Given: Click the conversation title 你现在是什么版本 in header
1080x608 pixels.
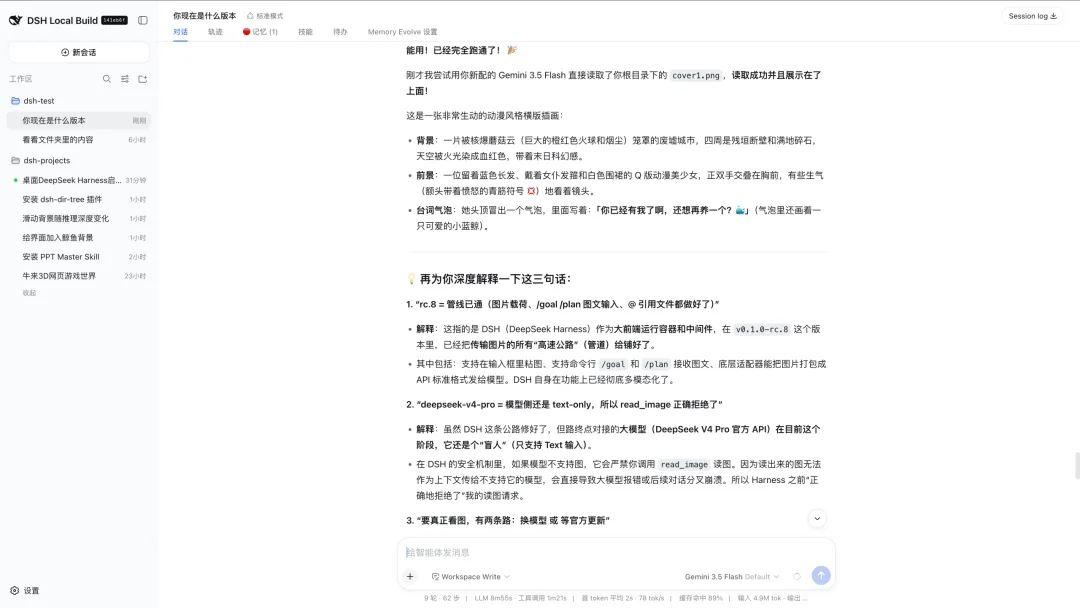Looking at the screenshot, I should (x=205, y=16).
